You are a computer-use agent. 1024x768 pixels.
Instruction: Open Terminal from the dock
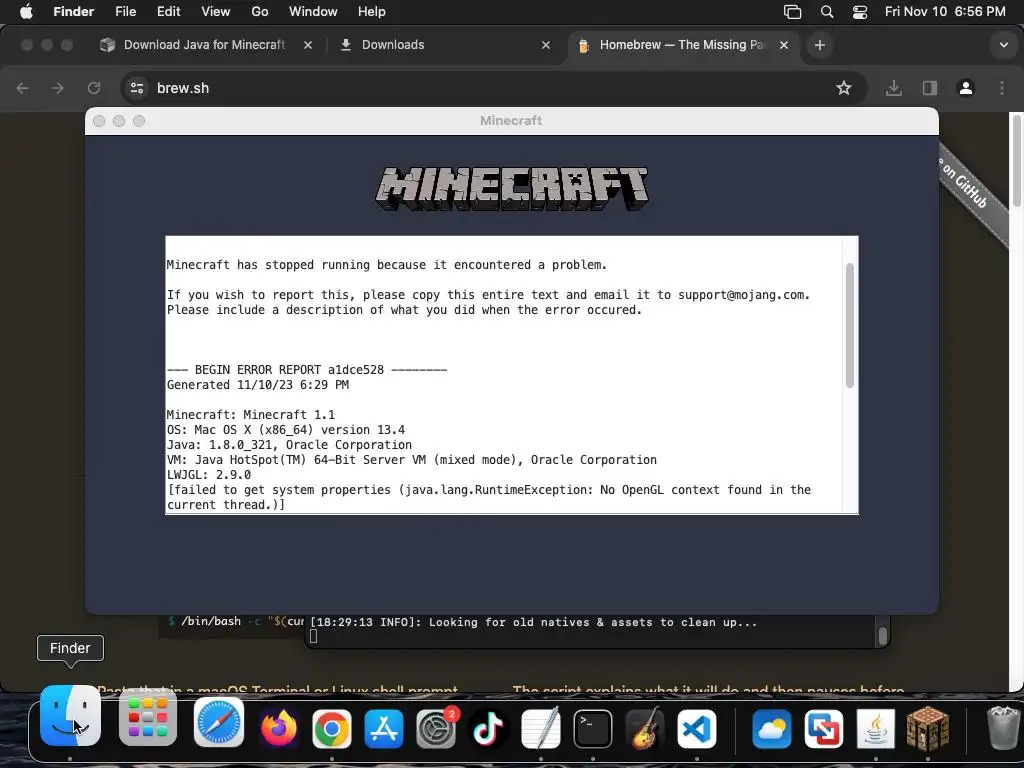(x=592, y=728)
